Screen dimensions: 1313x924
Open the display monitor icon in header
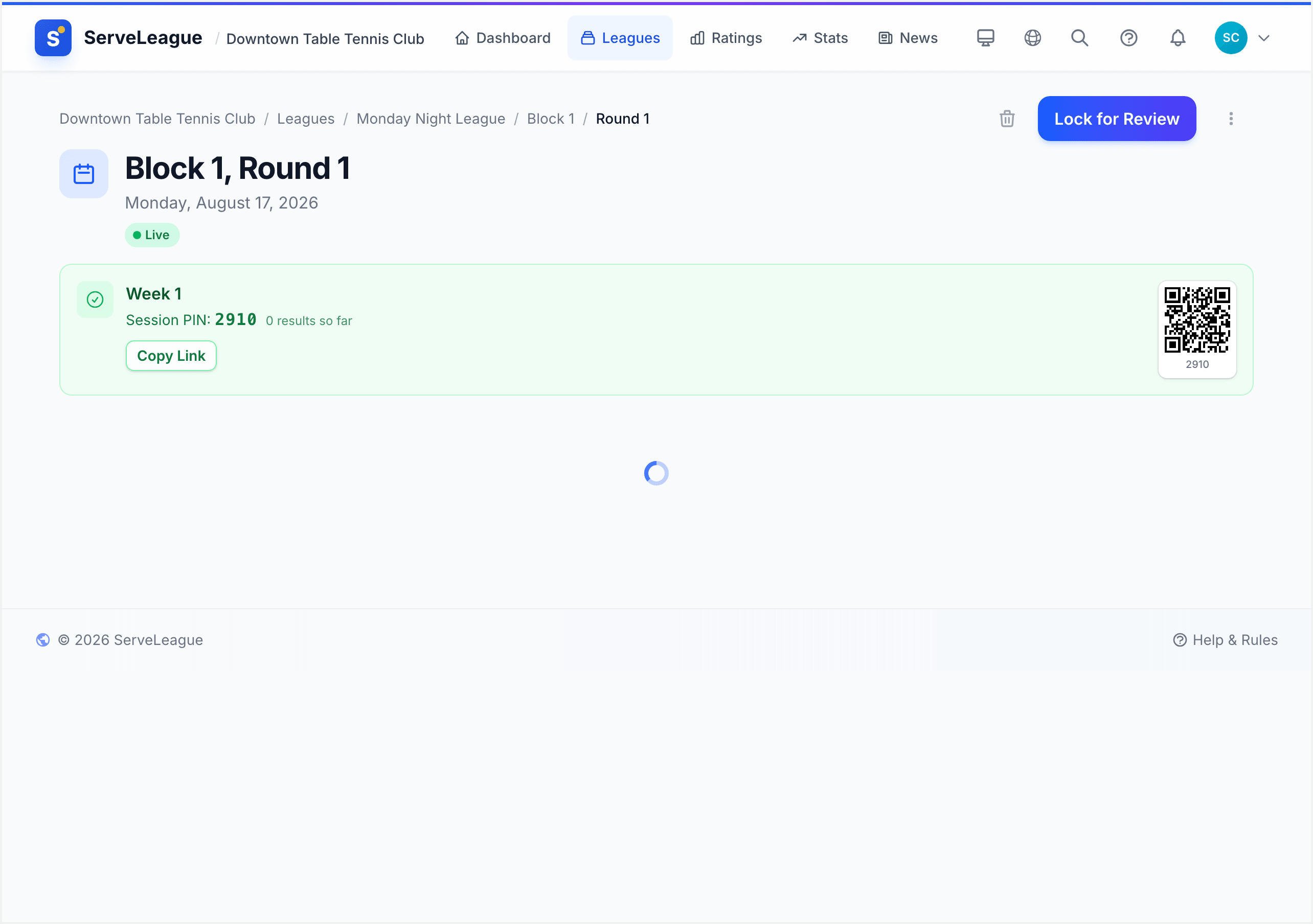point(985,38)
